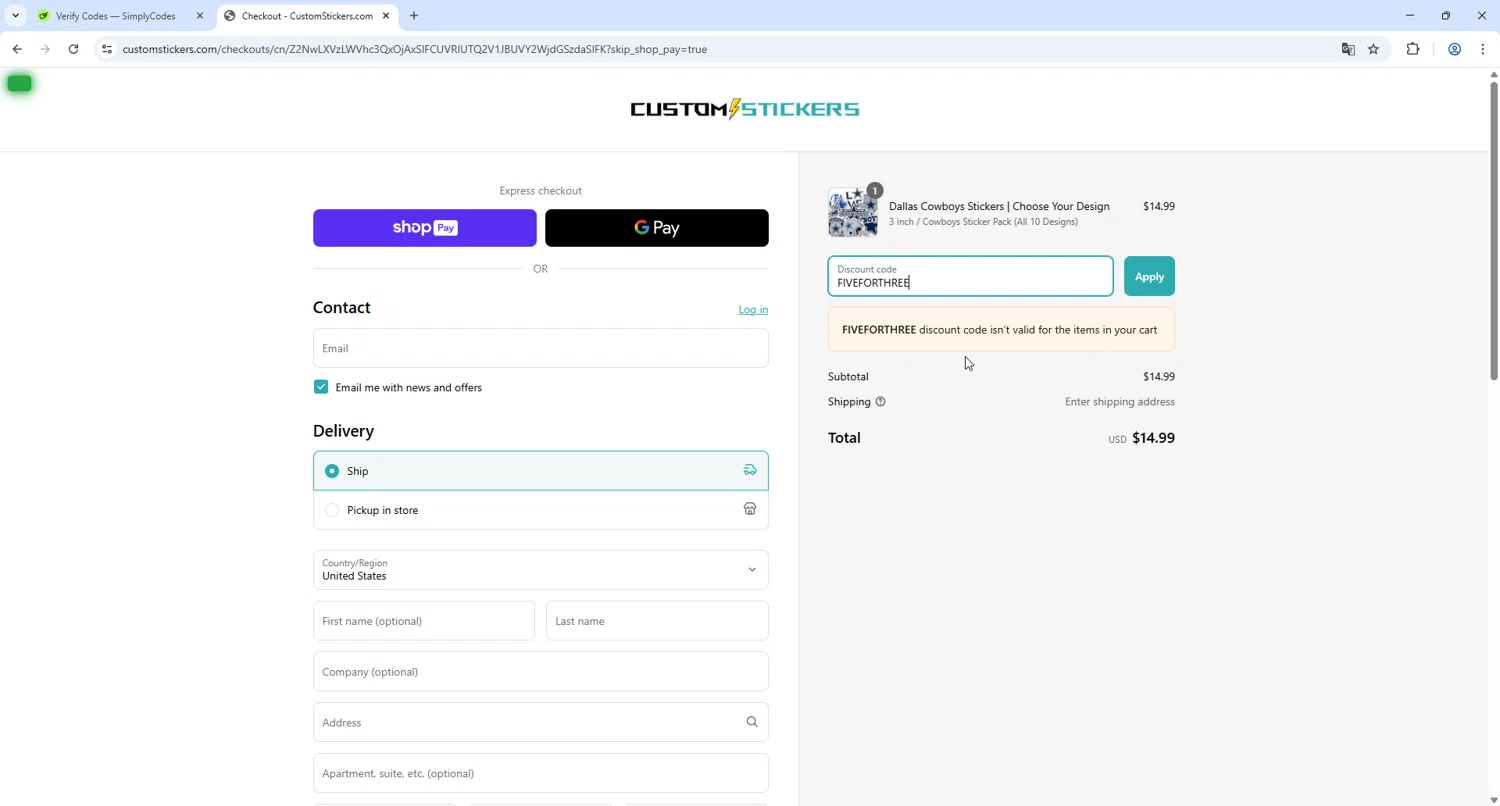Screen dimensions: 1500x806
Task: Click the store pickup icon
Action: 750,509
